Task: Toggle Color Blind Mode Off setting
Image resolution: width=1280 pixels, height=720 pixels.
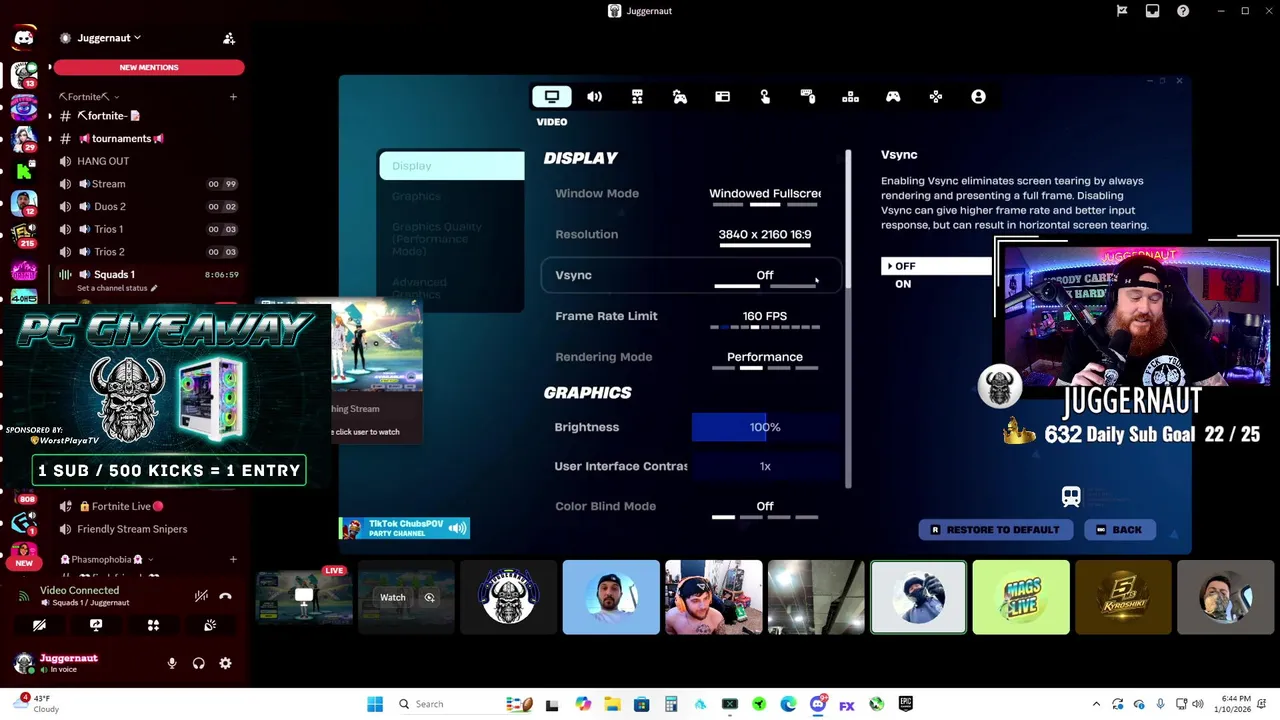Action: point(765,507)
